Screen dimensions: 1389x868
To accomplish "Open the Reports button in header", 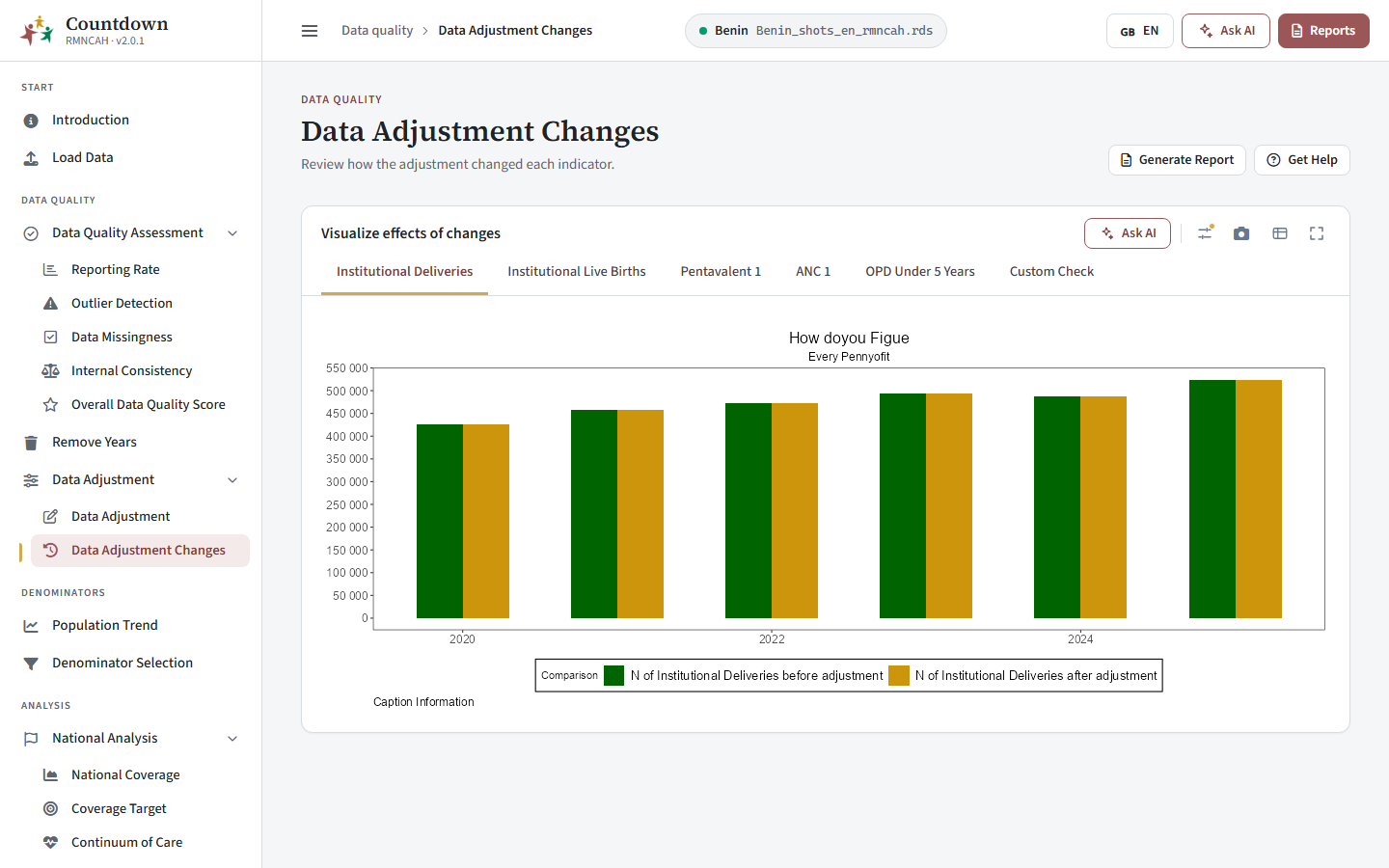I will (1323, 31).
